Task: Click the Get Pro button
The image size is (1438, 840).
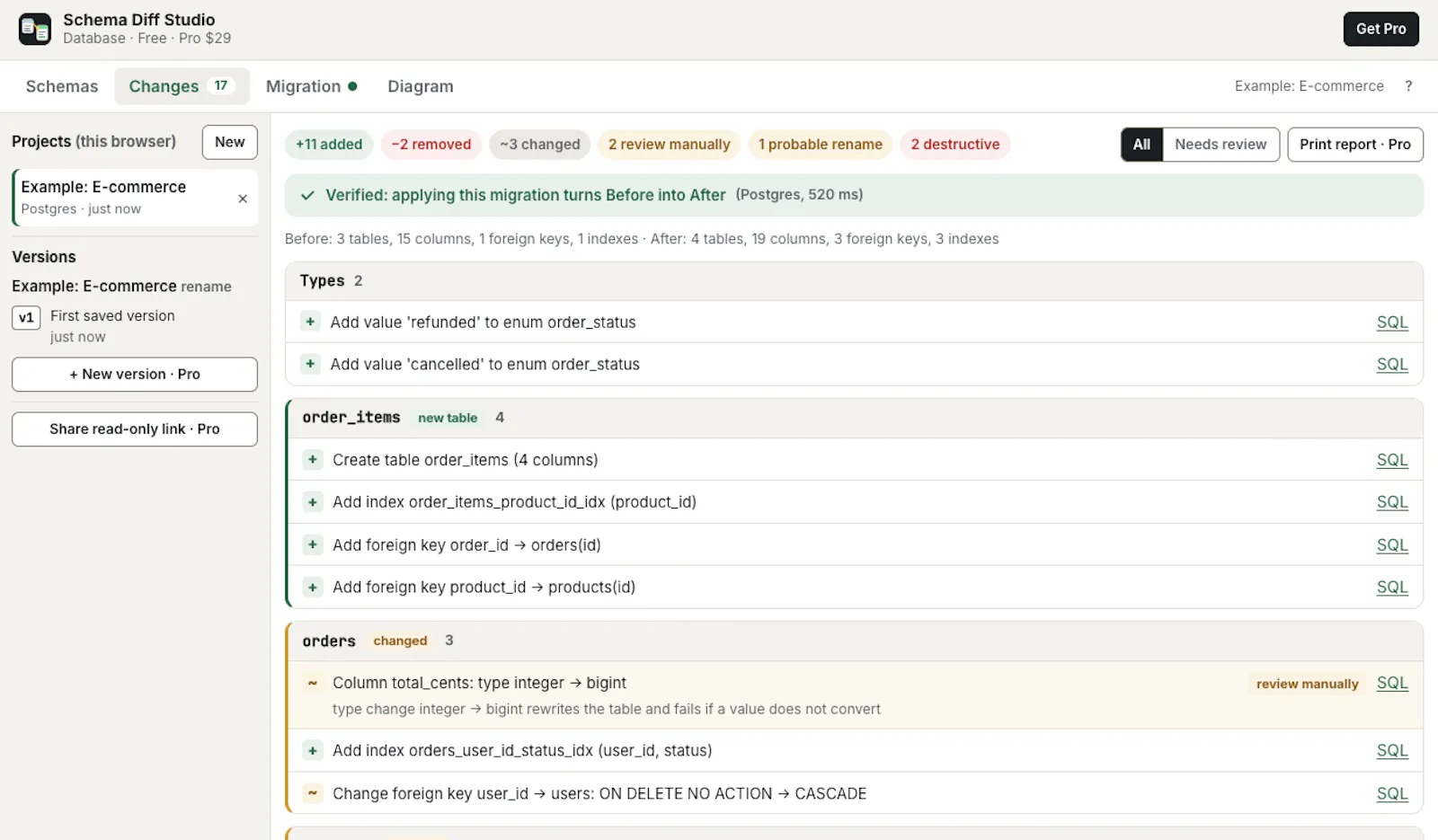Action: pyautogui.click(x=1380, y=29)
